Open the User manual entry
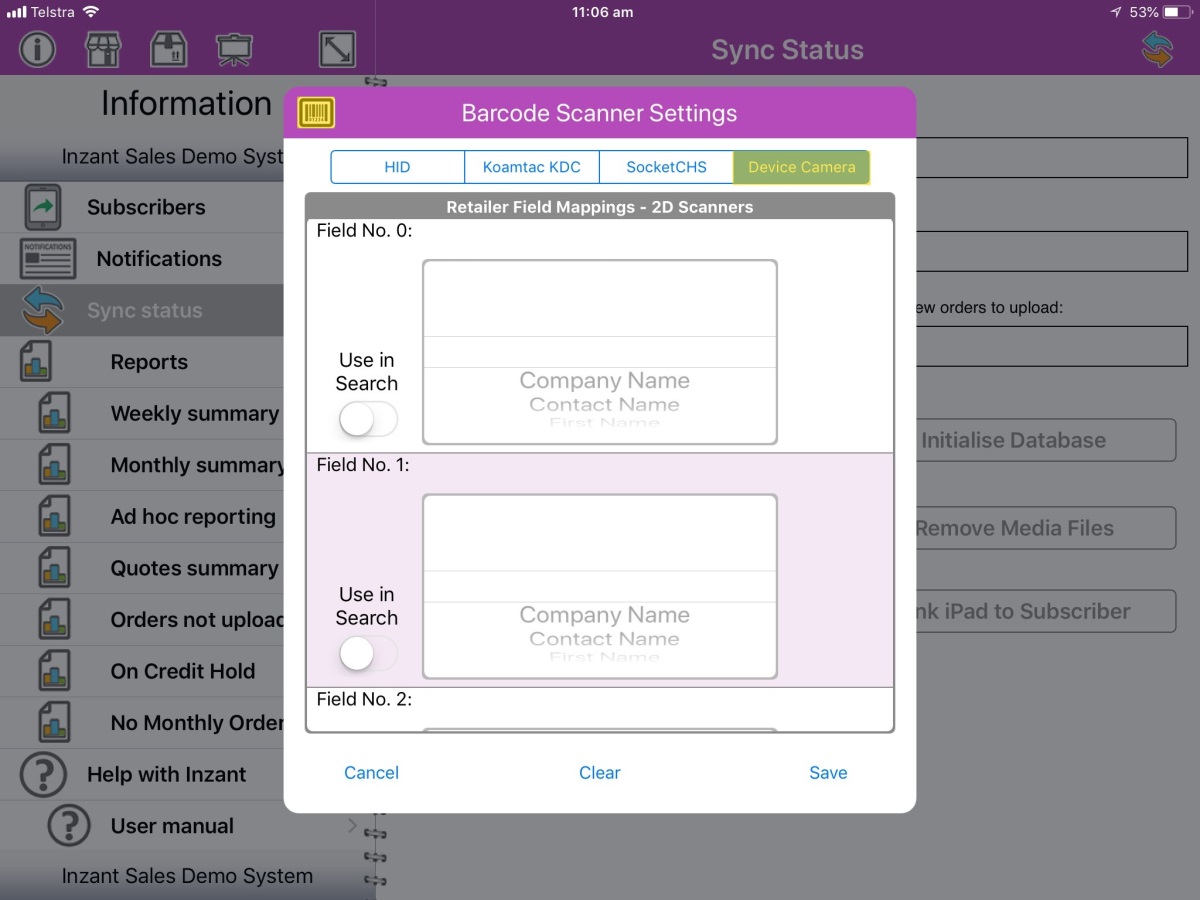 (x=172, y=826)
